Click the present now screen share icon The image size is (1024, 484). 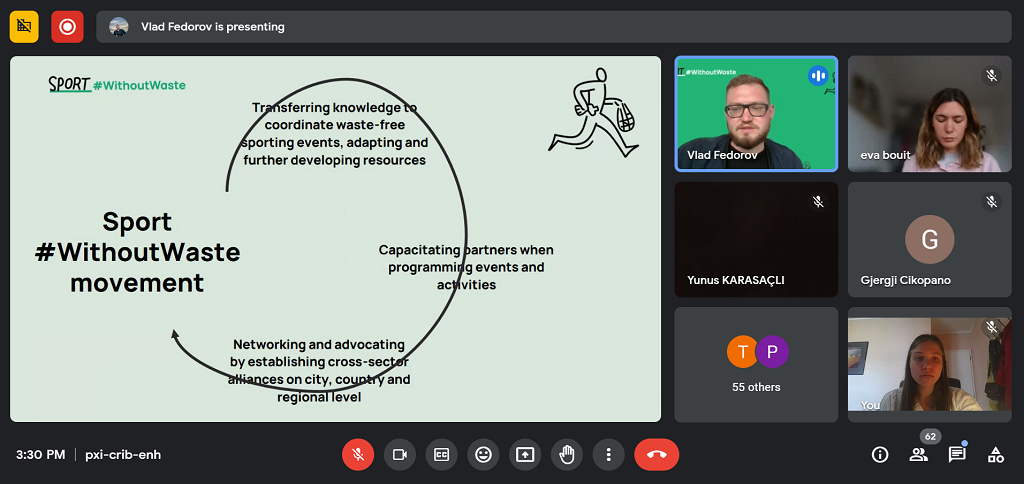525,455
